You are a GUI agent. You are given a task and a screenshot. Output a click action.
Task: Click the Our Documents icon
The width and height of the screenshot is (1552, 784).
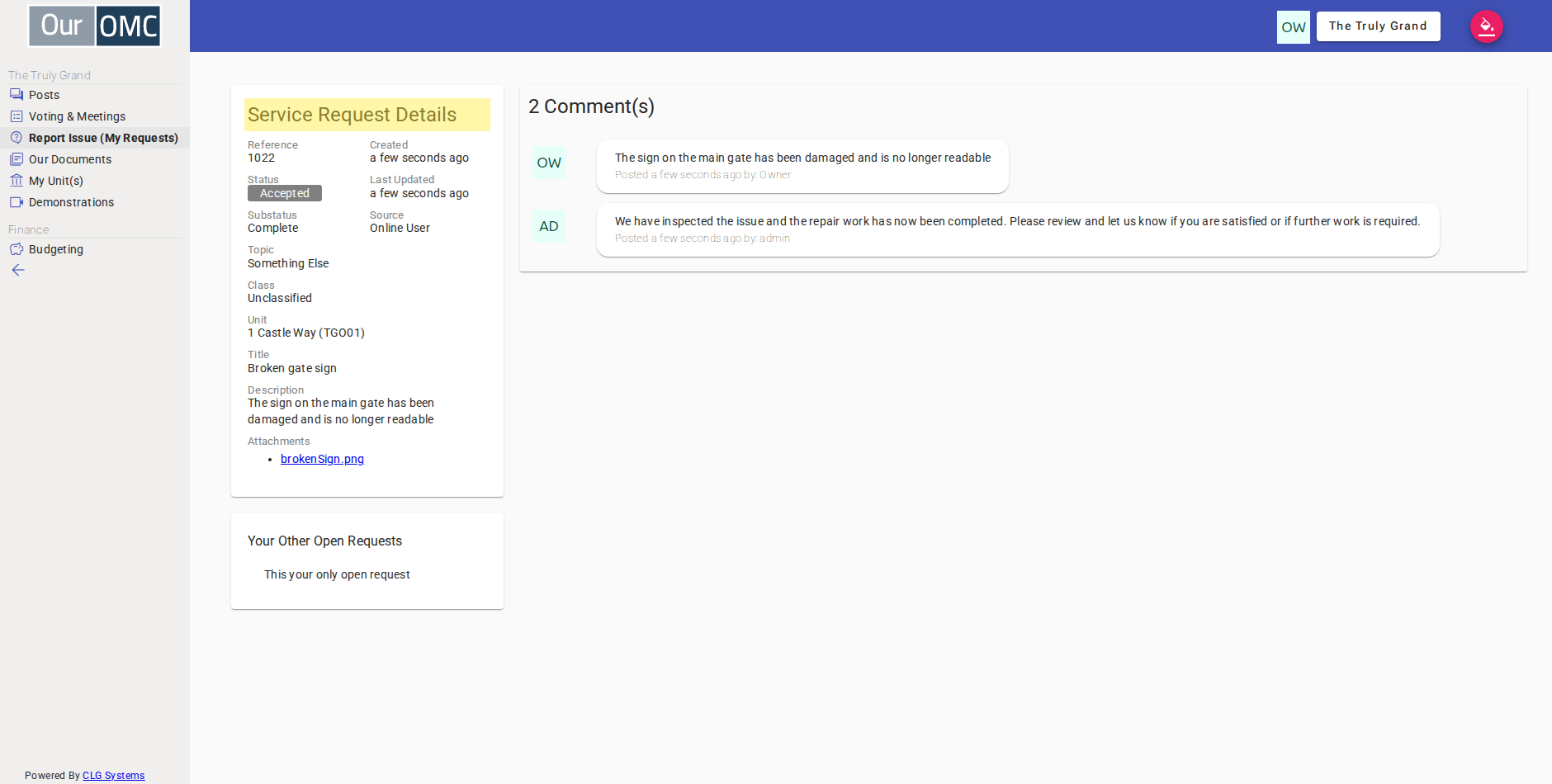(x=17, y=159)
